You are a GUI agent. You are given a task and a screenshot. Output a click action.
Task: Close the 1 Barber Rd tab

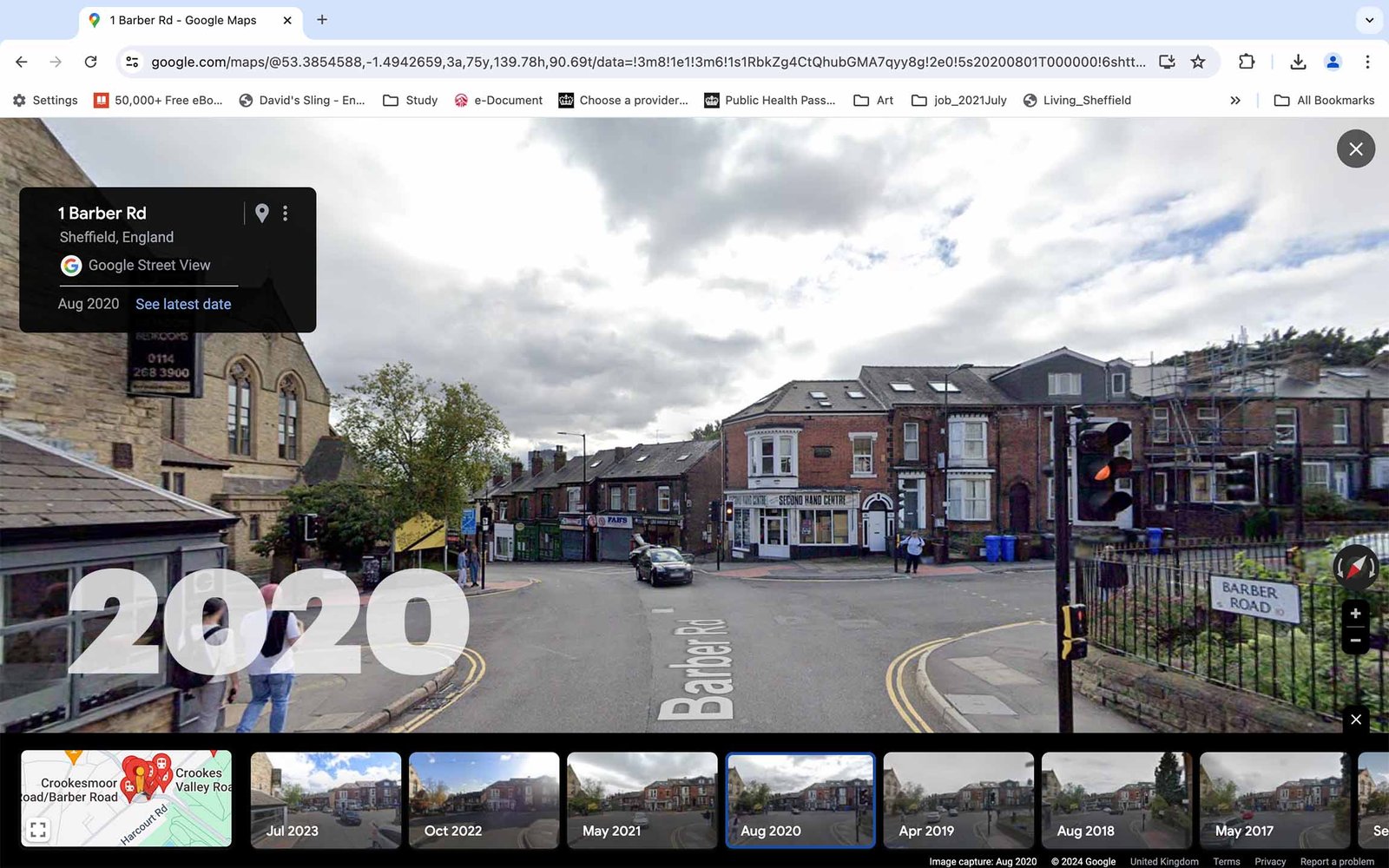[287, 20]
